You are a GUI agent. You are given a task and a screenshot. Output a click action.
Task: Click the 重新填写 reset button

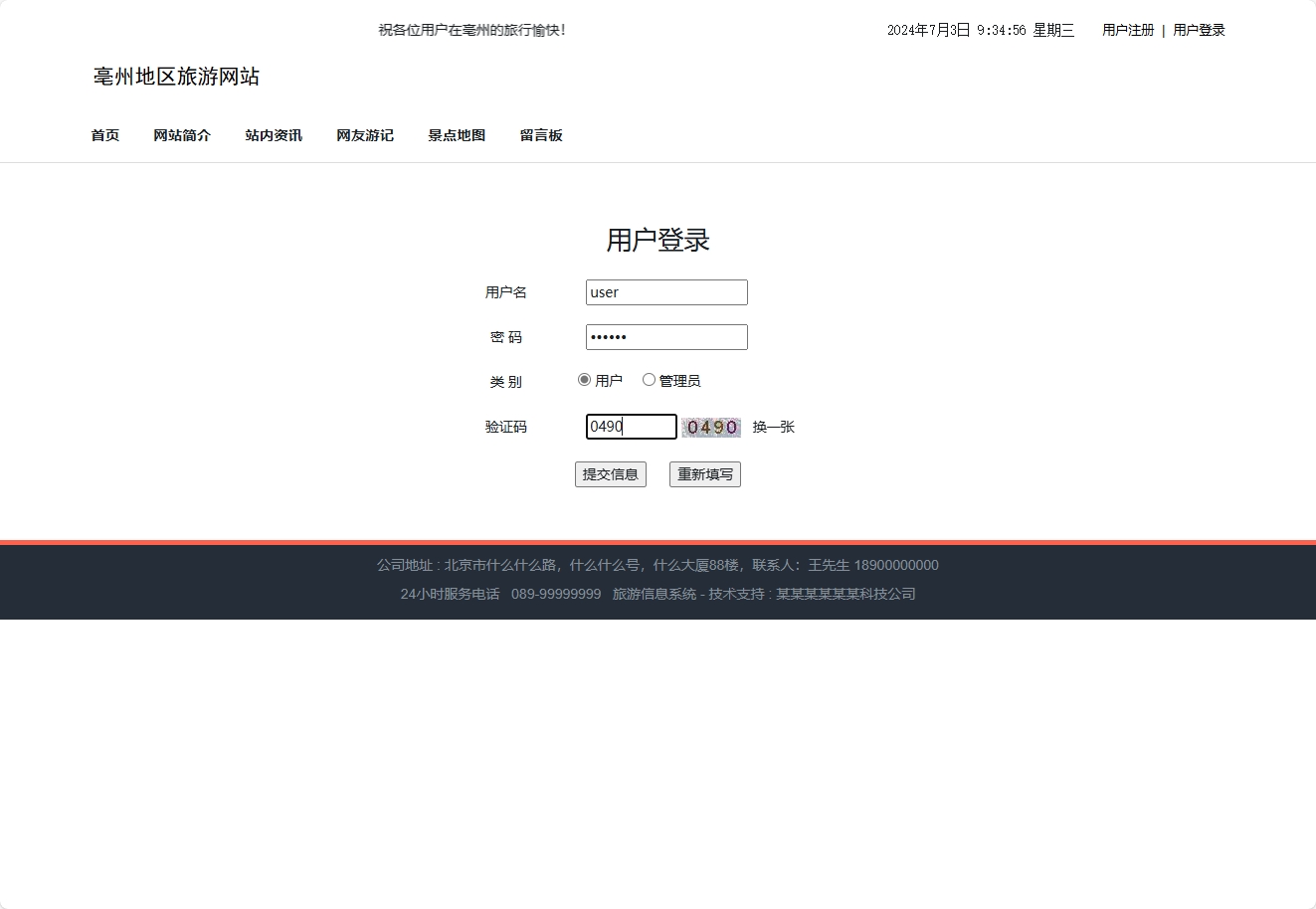click(704, 473)
